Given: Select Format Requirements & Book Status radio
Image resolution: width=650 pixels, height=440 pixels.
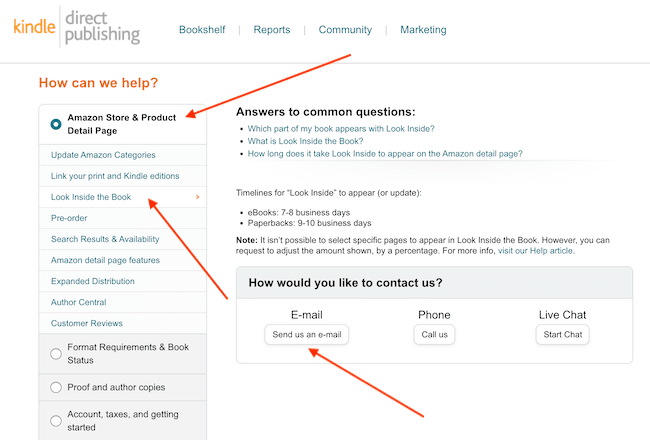Looking at the screenshot, I should (x=56, y=352).
